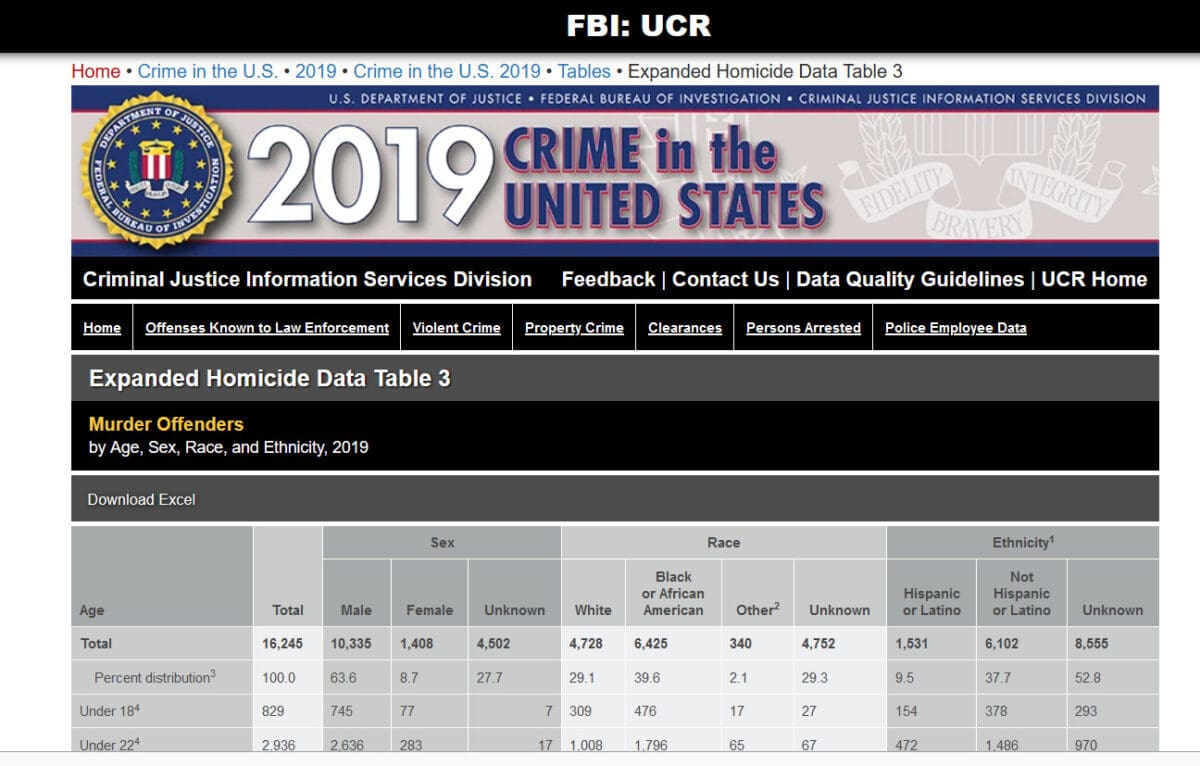Viewport: 1200px width, 766px height.
Task: Click the Percent distribution row label
Action: click(154, 677)
